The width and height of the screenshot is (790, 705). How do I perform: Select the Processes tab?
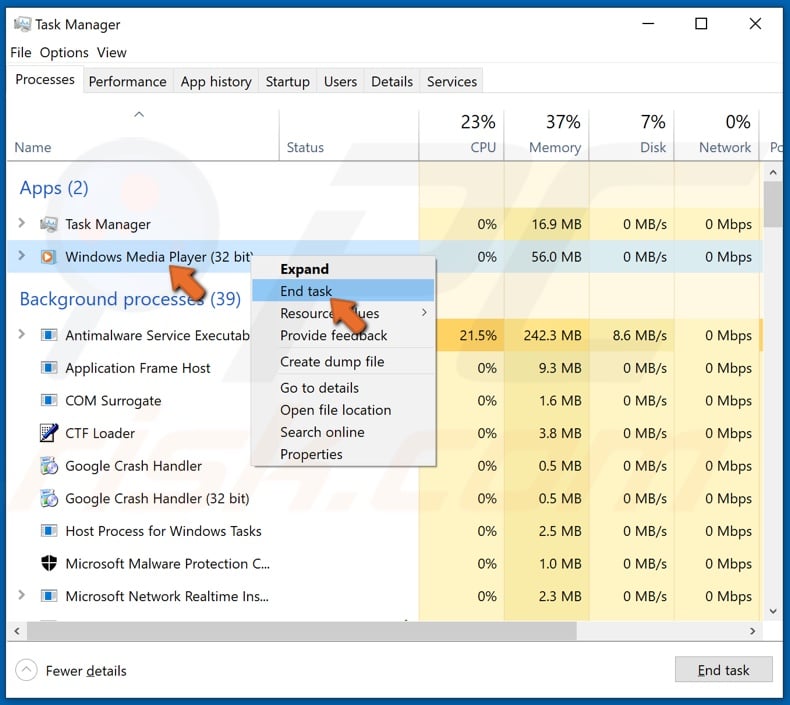45,79
